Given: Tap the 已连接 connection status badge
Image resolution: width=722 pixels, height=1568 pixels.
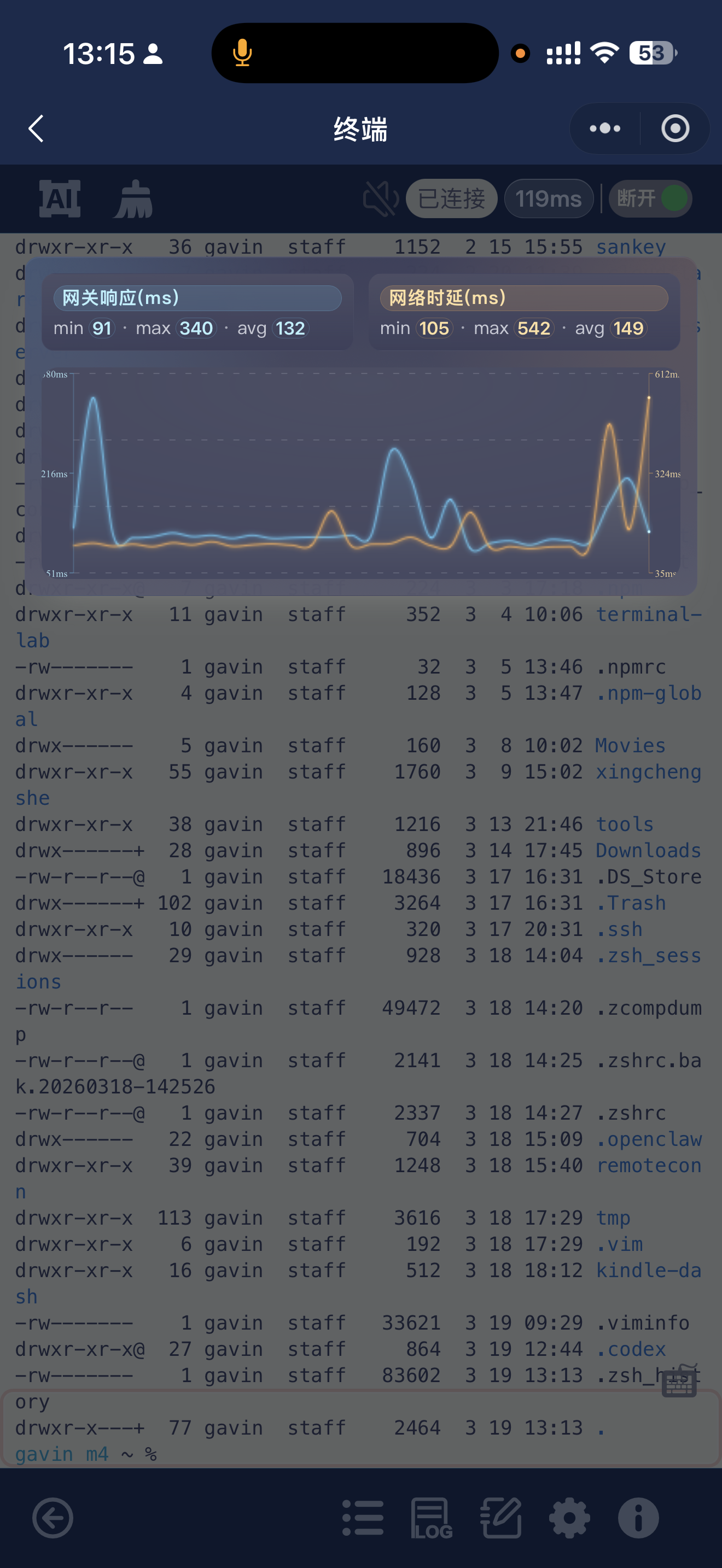Looking at the screenshot, I should coord(451,198).
